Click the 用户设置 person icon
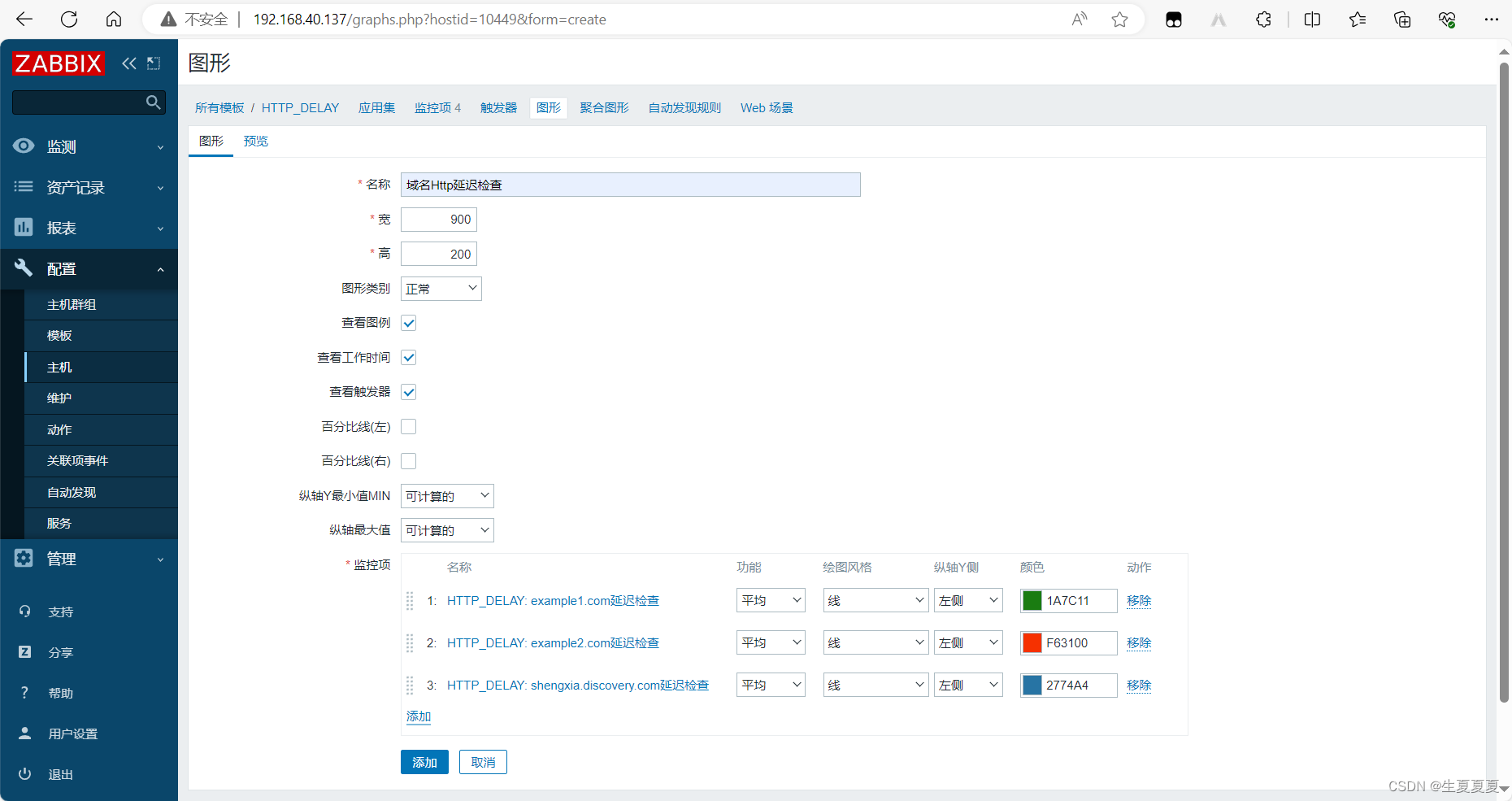This screenshot has height=801, width=1512. click(24, 734)
